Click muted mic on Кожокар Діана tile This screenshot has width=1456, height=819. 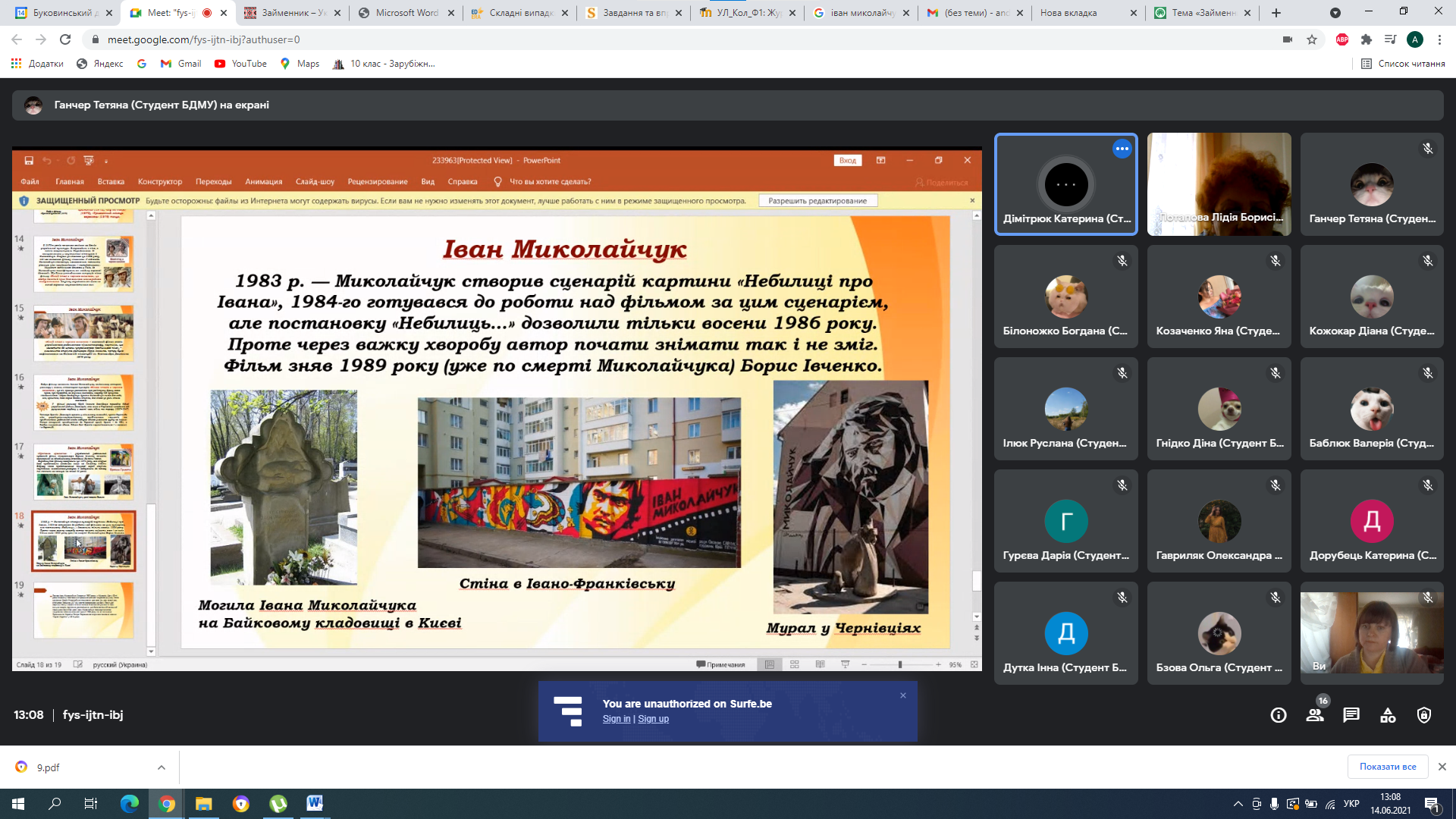[1428, 261]
